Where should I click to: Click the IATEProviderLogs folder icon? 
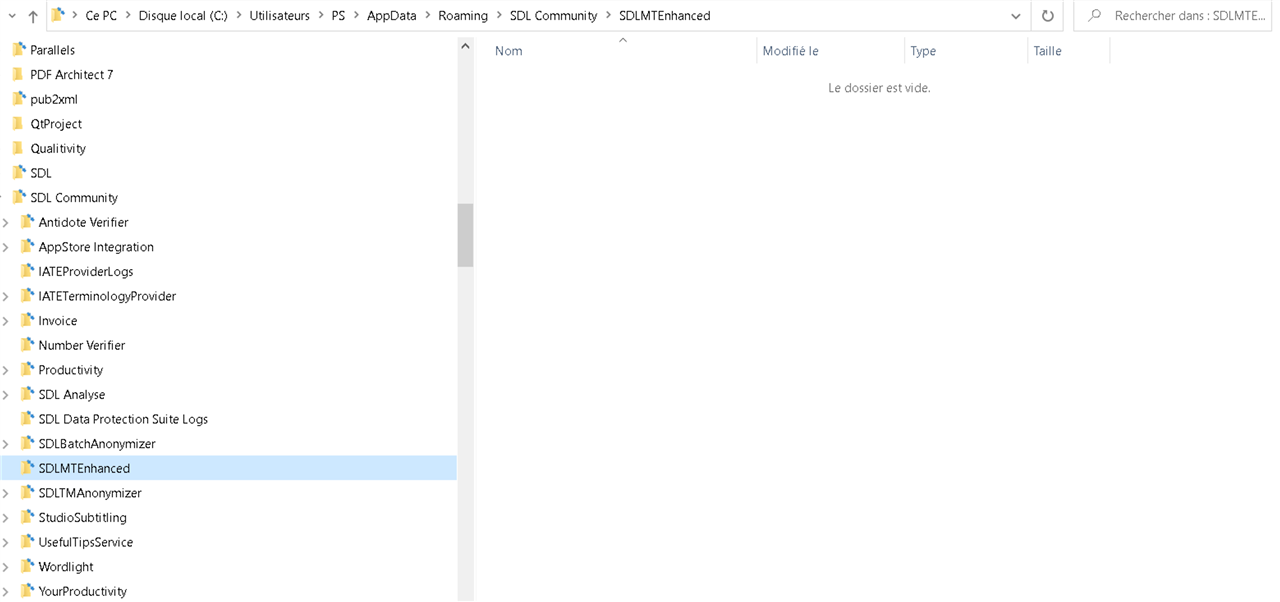click(x=27, y=271)
